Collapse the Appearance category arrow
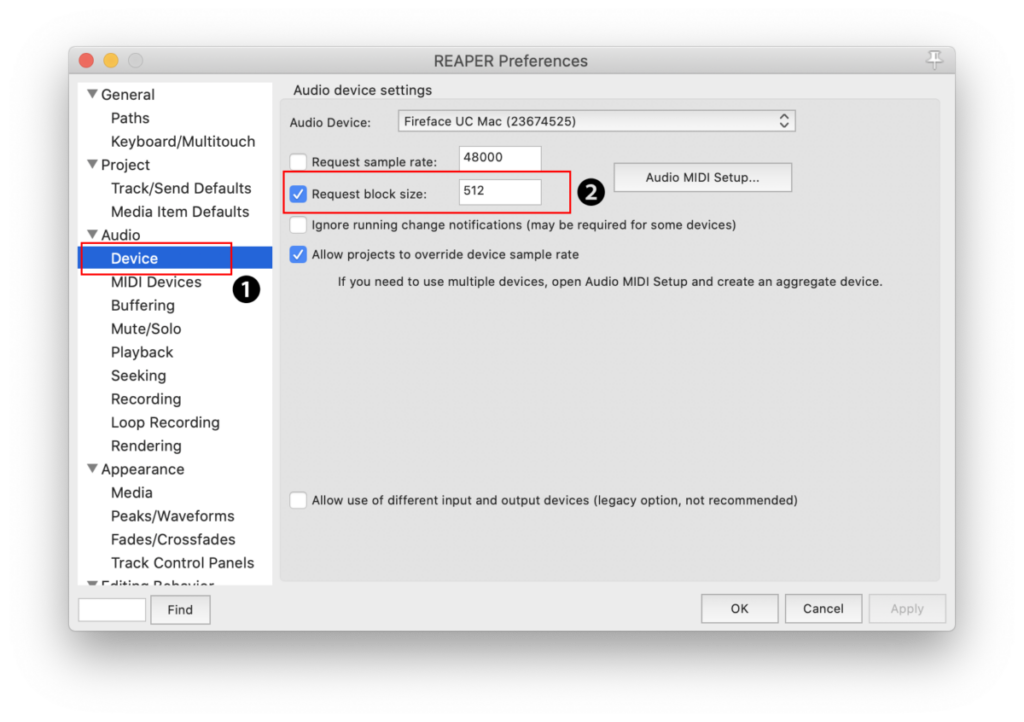 93,469
